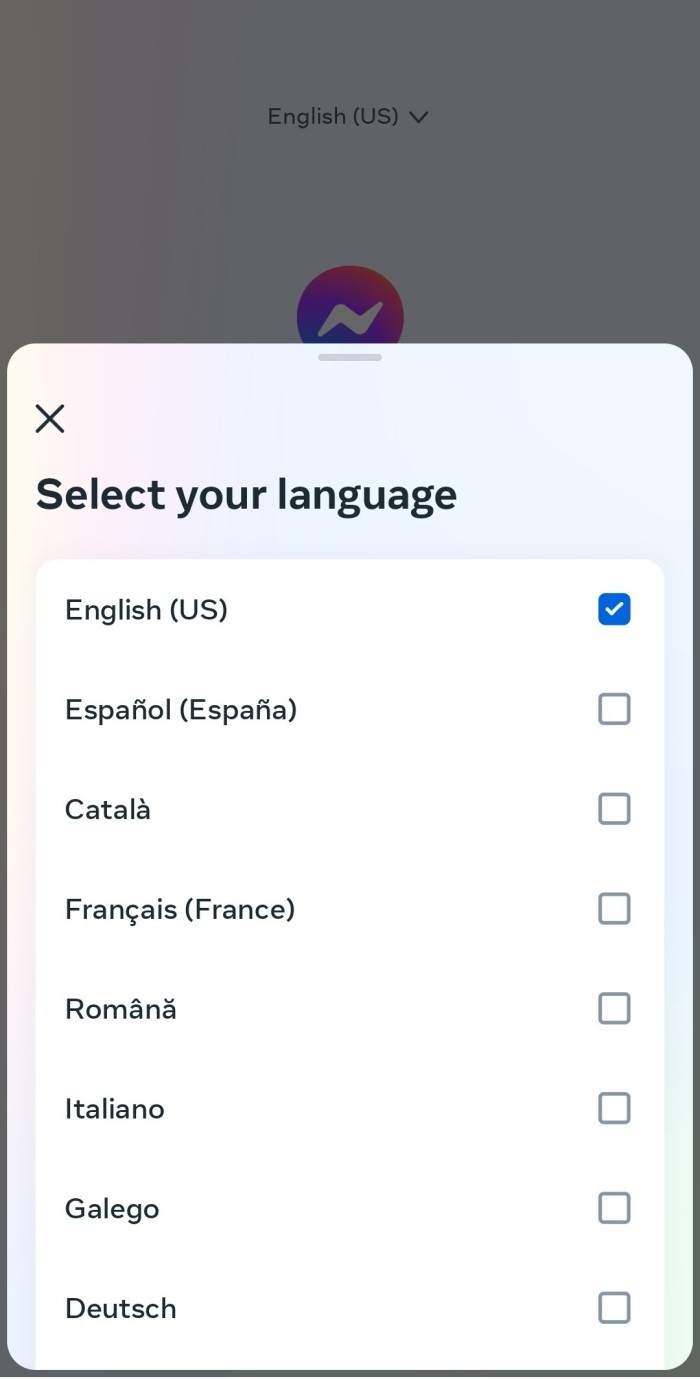
Task: Pick the Italiano language label
Action: coord(115,1109)
